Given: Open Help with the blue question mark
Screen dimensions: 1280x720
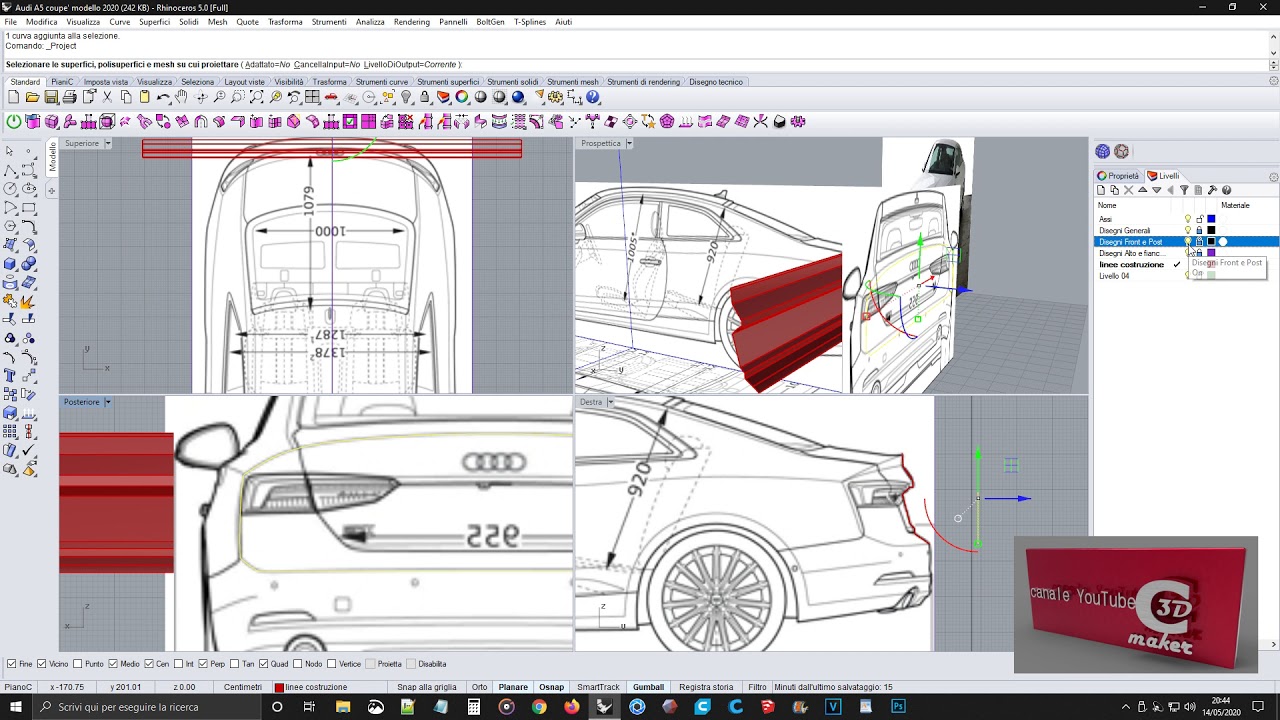Looking at the screenshot, I should 593,97.
